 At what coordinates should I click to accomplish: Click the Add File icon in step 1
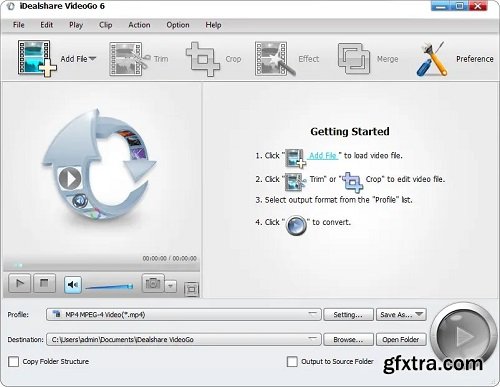[295, 158]
